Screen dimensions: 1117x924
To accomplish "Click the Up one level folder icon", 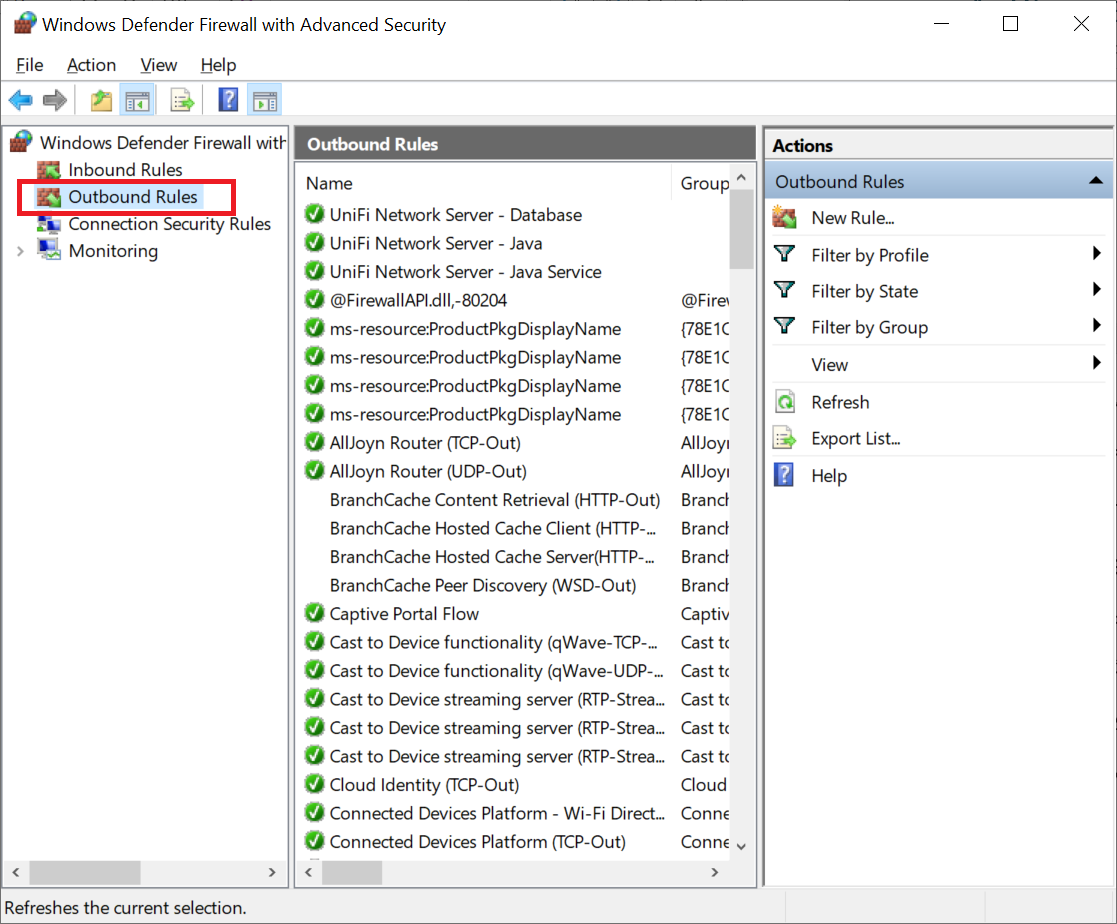I will [101, 100].
